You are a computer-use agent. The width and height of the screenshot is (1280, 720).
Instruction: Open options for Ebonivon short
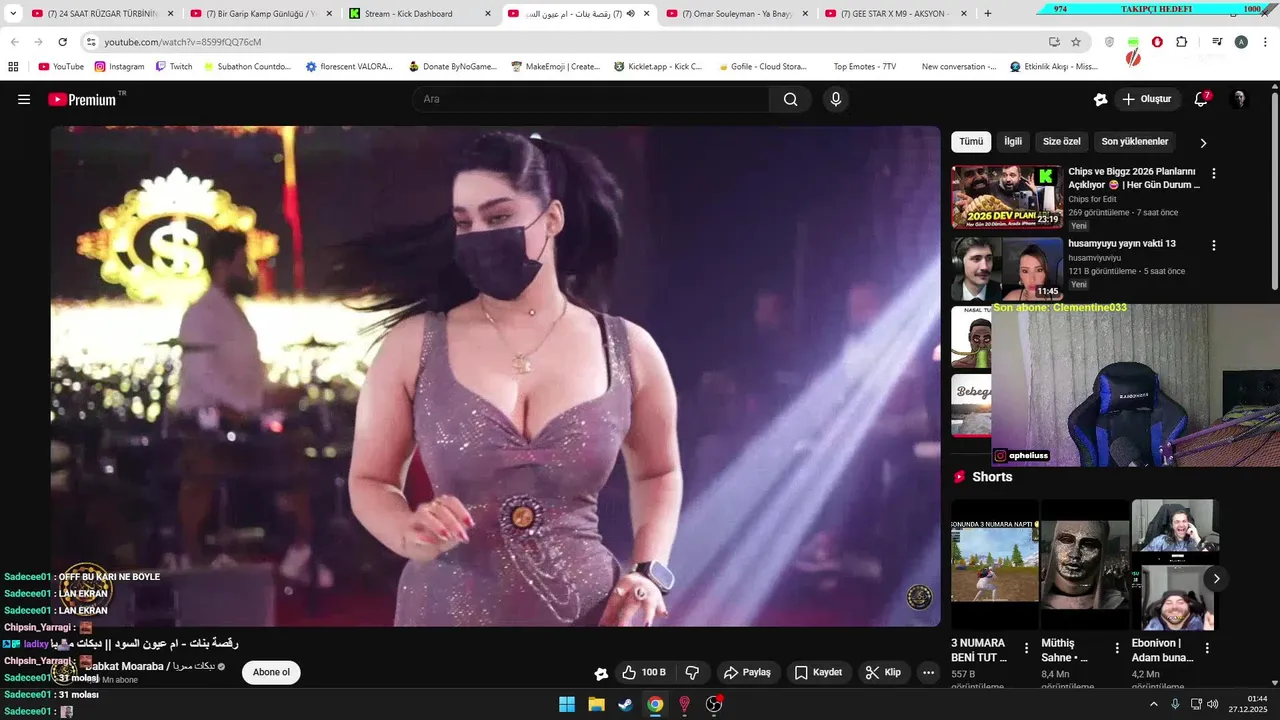coord(1207,648)
